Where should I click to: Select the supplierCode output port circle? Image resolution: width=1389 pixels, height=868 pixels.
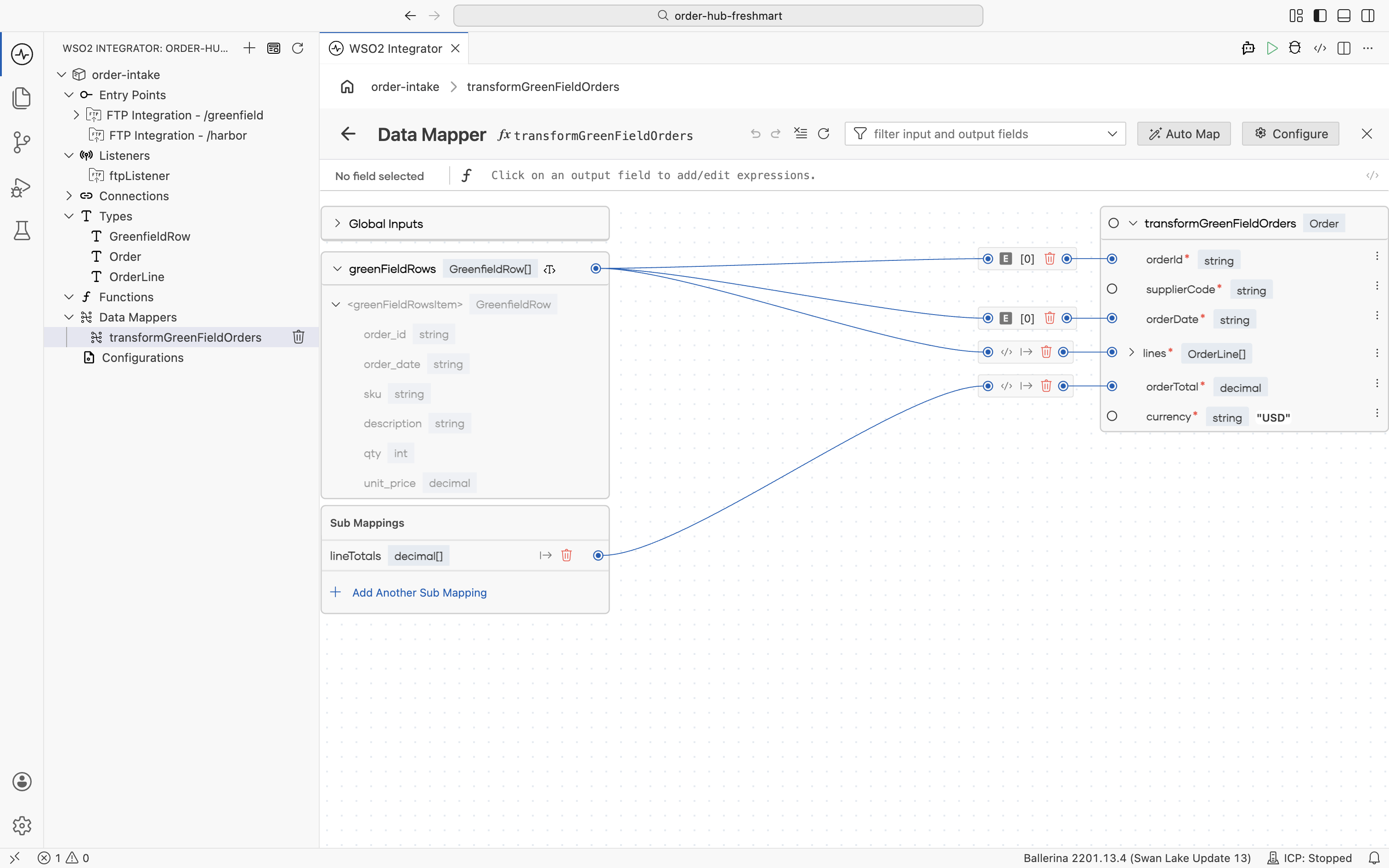[1112, 289]
